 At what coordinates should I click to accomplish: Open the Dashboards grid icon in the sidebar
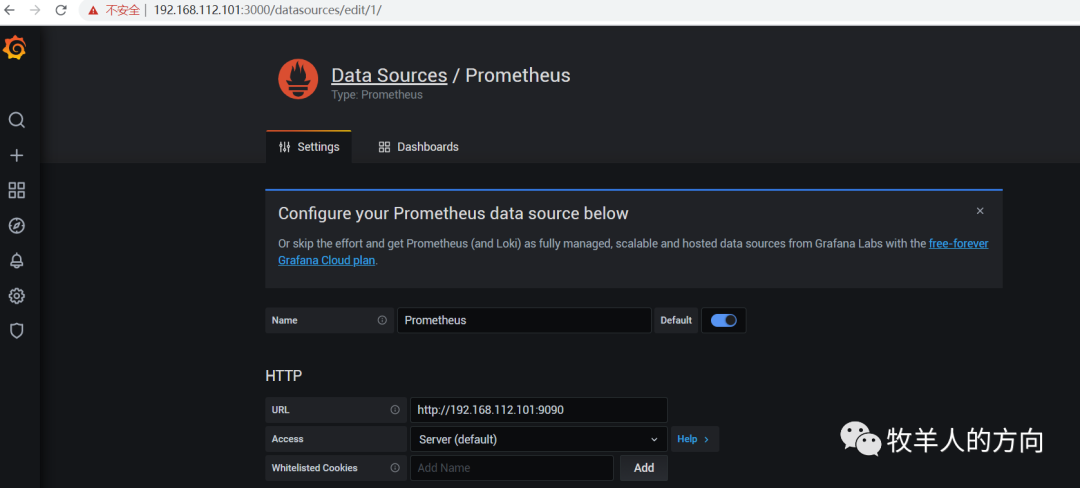tap(17, 191)
